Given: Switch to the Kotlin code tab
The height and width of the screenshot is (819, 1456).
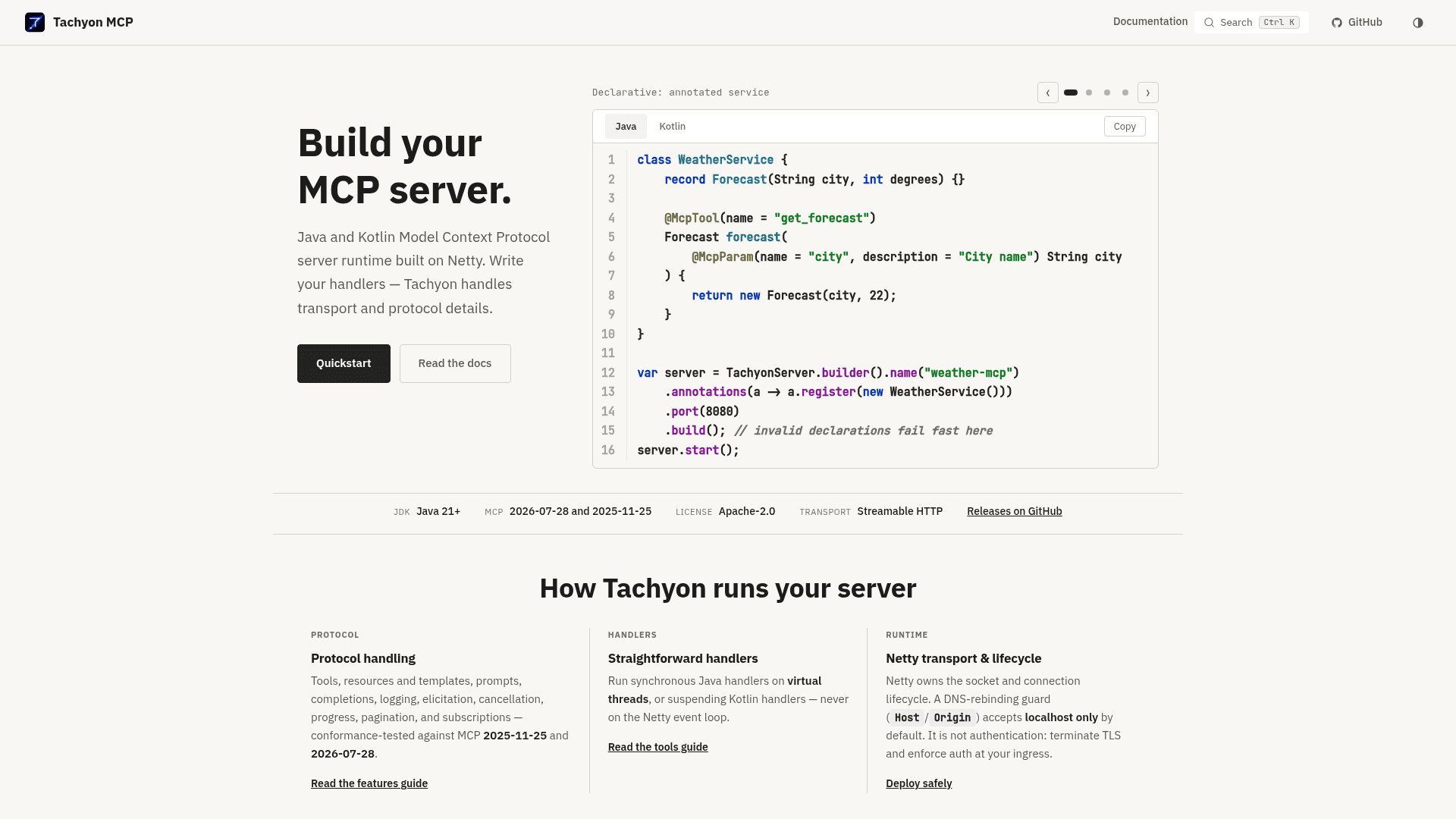Looking at the screenshot, I should [673, 127].
